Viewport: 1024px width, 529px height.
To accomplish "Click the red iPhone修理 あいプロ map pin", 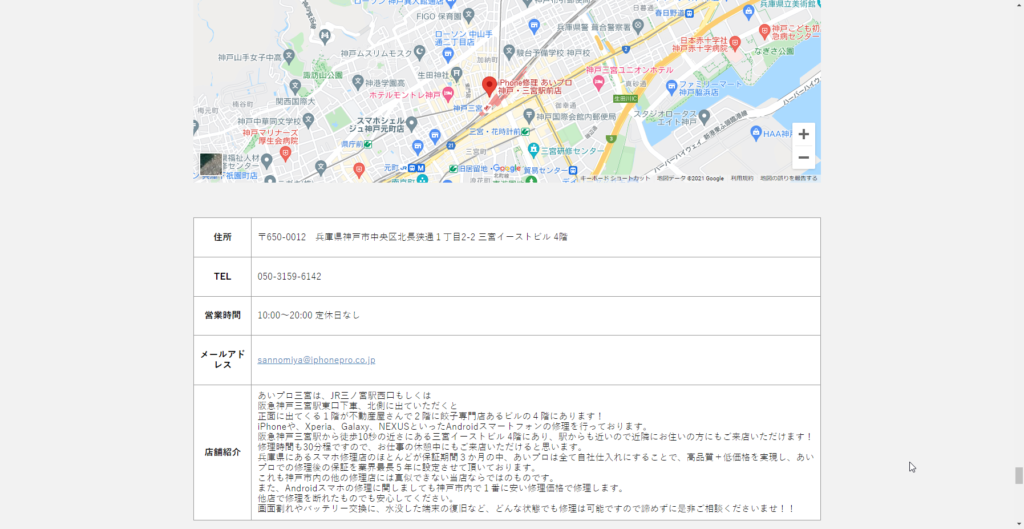I will click(489, 86).
